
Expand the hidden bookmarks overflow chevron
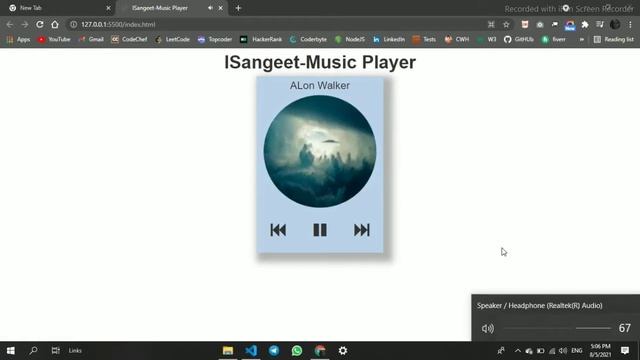(x=582, y=39)
